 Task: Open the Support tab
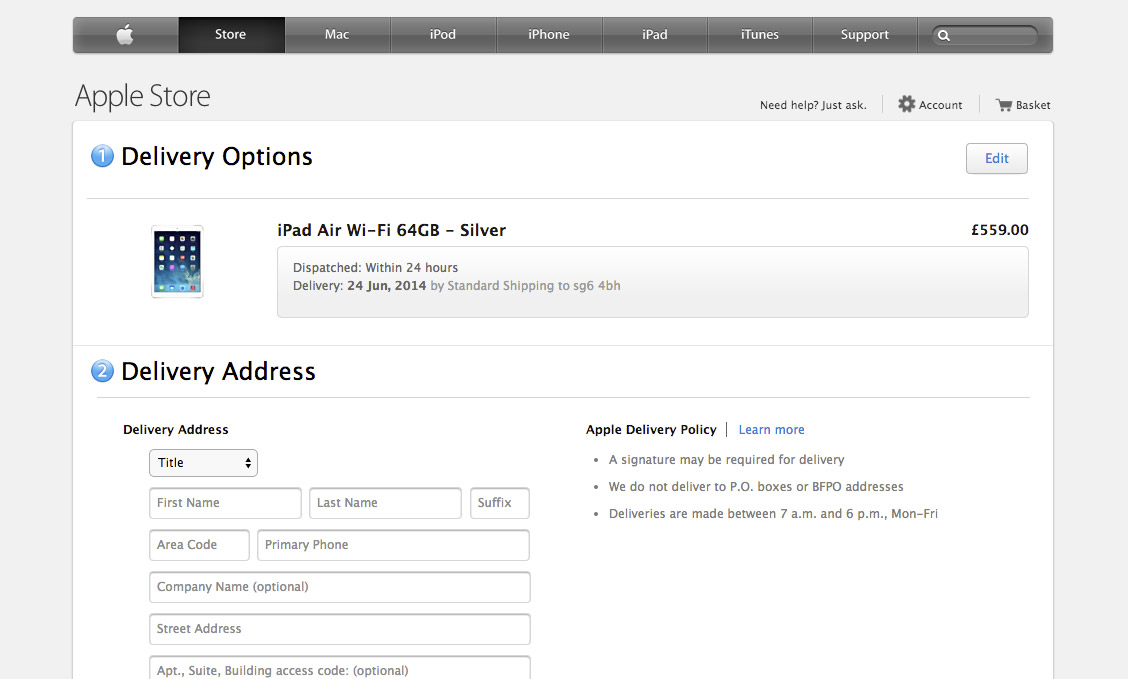tap(865, 35)
